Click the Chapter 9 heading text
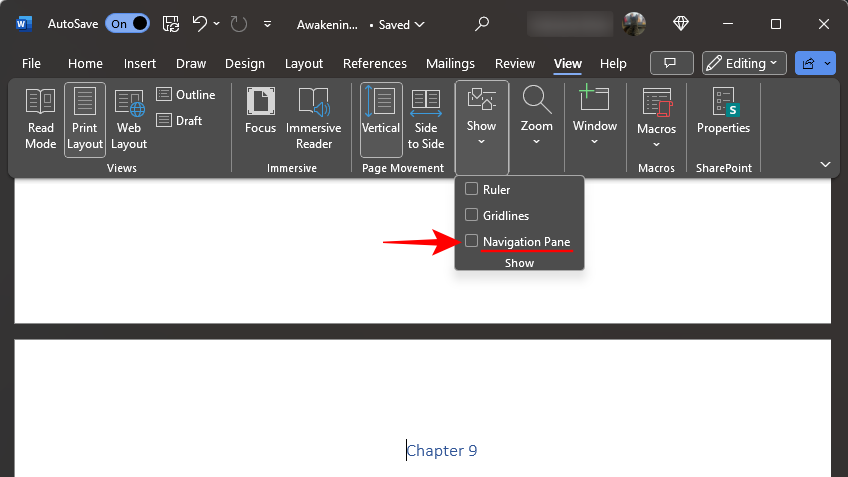 click(442, 451)
